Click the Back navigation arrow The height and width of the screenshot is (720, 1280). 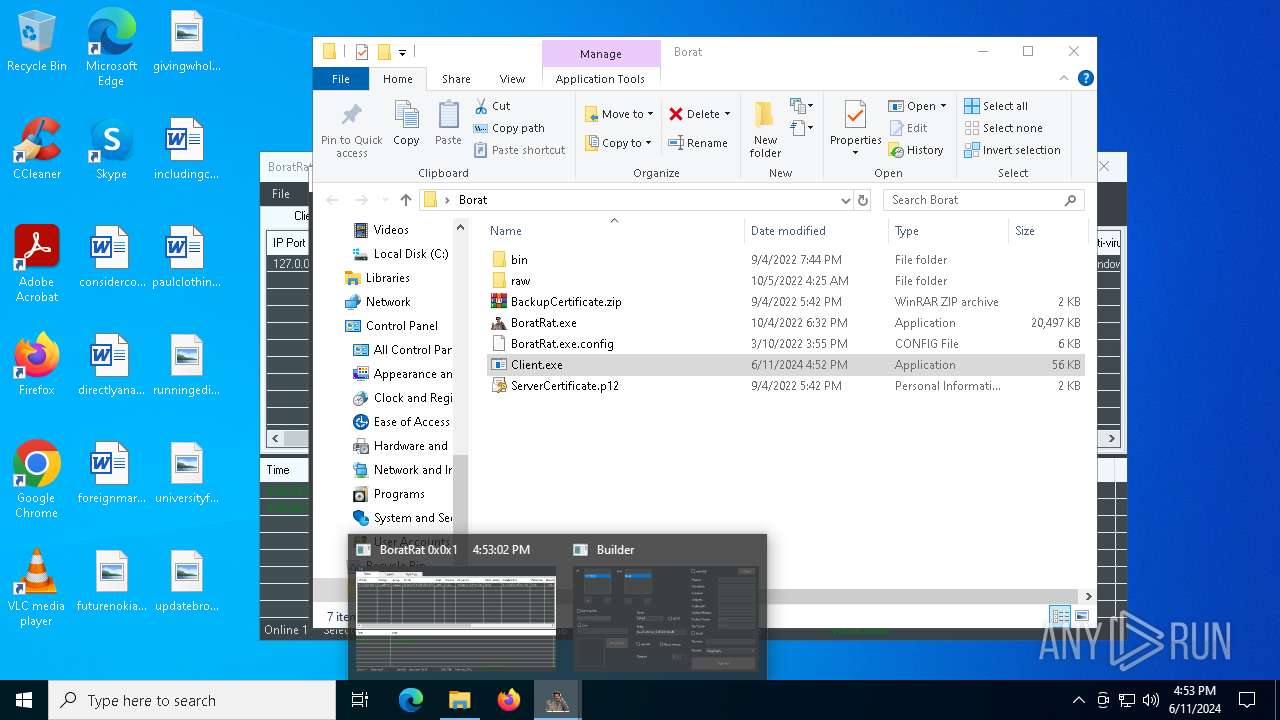333,200
